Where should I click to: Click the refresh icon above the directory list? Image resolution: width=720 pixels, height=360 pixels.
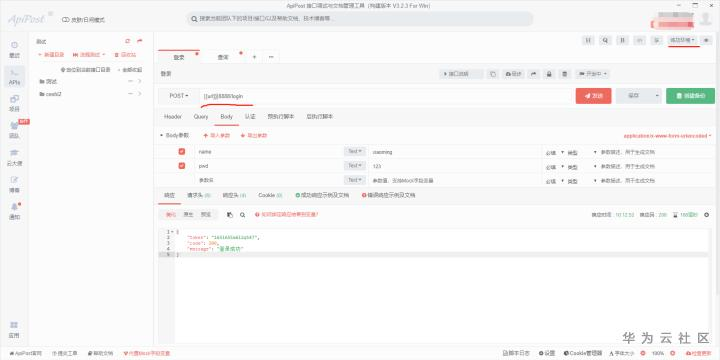click(128, 41)
